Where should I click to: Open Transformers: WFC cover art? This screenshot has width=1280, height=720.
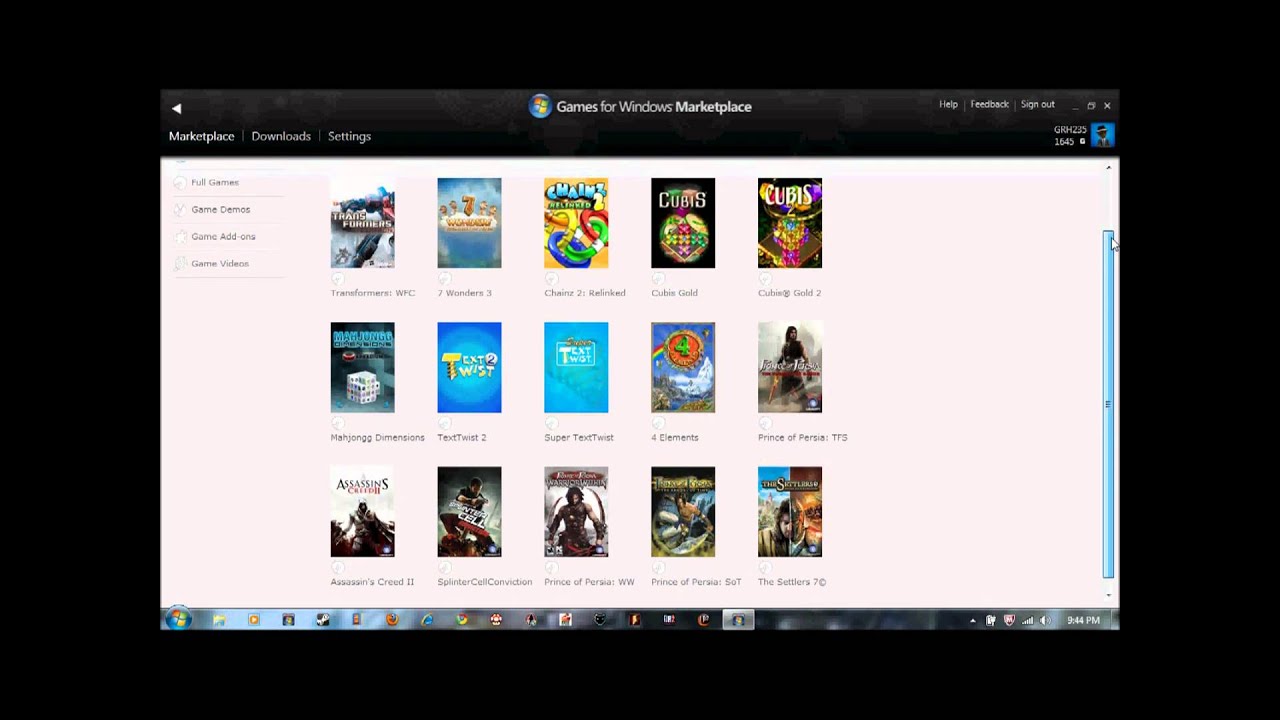pyautogui.click(x=363, y=223)
